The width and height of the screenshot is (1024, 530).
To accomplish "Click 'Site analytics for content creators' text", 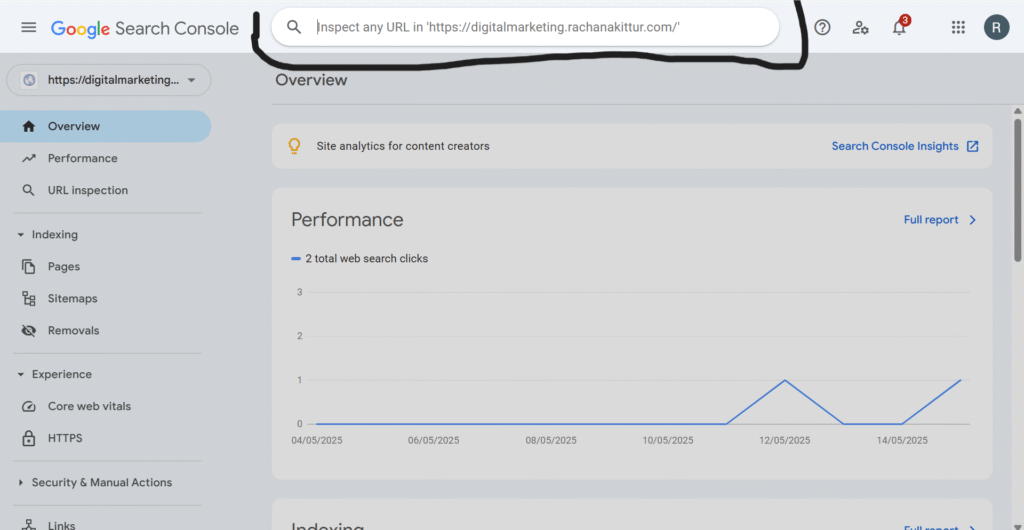I will point(403,146).
